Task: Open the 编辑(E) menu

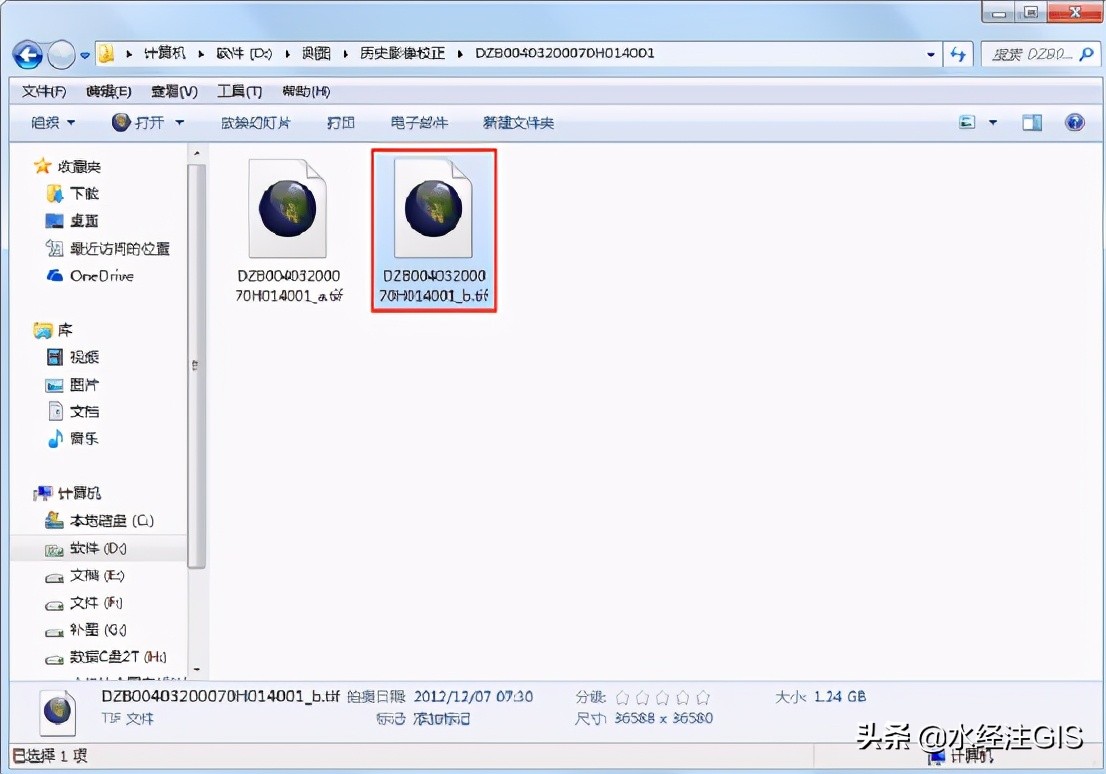Action: [x=109, y=91]
